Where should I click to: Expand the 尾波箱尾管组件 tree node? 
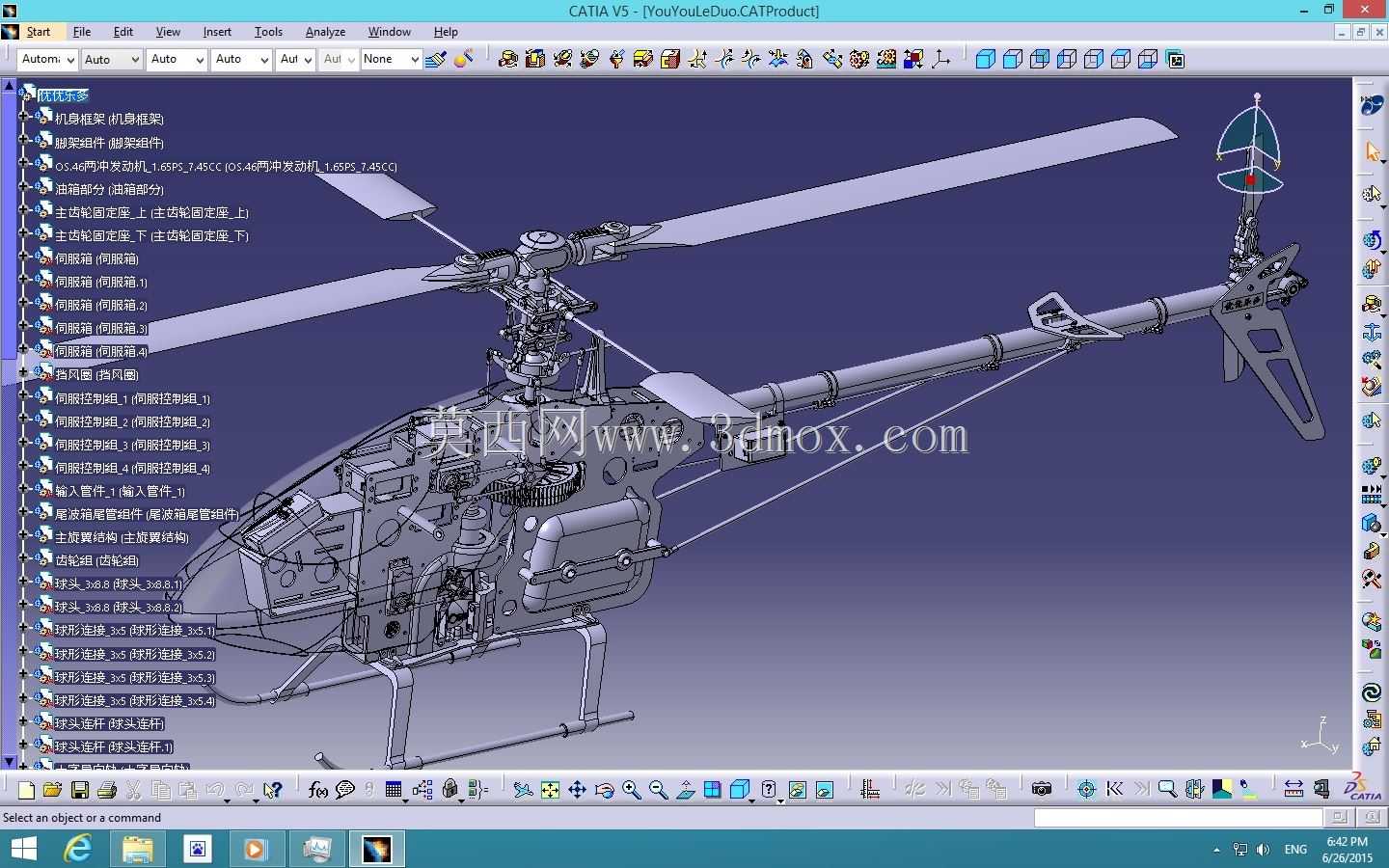coord(24,513)
